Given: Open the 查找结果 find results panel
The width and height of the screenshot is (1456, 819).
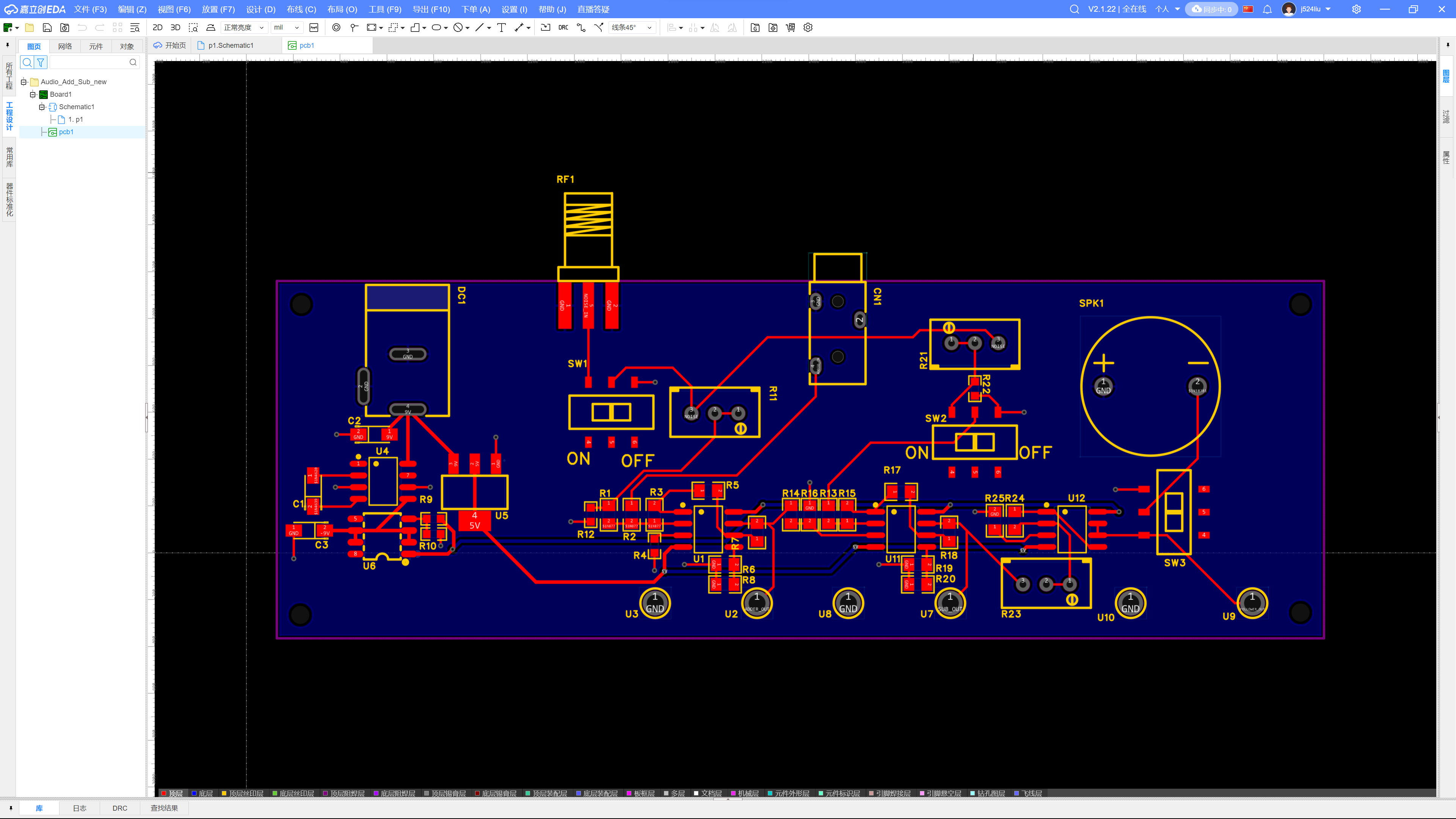Looking at the screenshot, I should (x=164, y=808).
